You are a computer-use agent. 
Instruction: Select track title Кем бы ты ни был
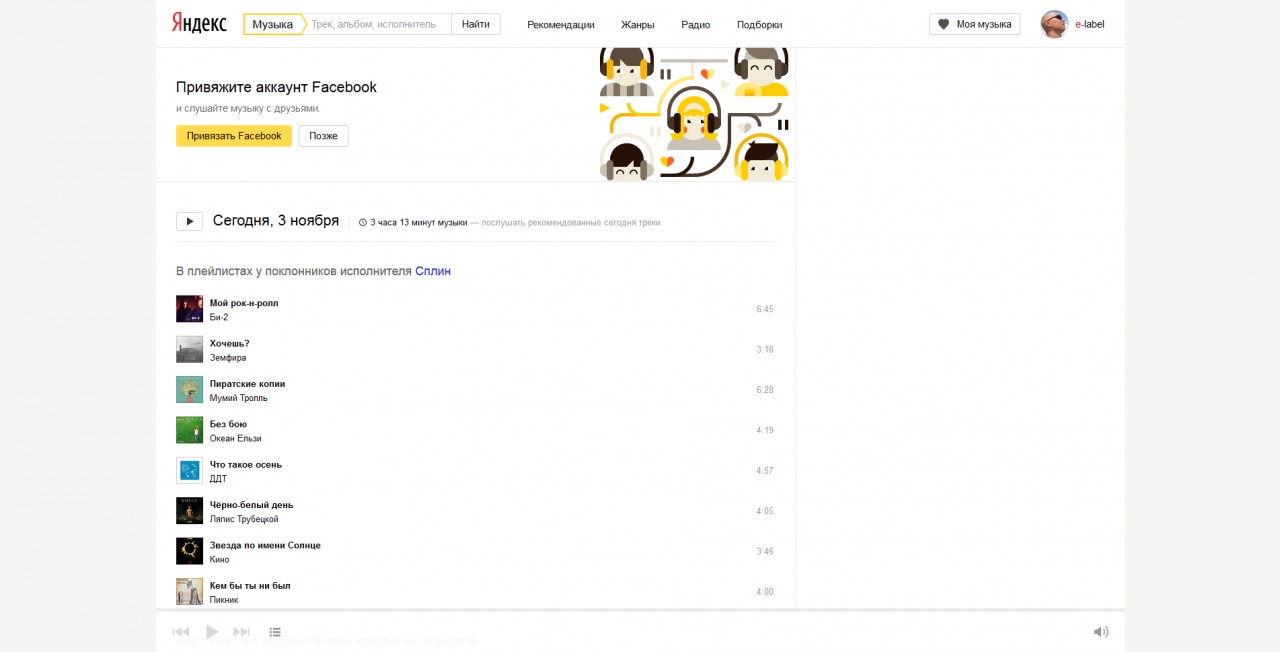pyautogui.click(x=250, y=585)
